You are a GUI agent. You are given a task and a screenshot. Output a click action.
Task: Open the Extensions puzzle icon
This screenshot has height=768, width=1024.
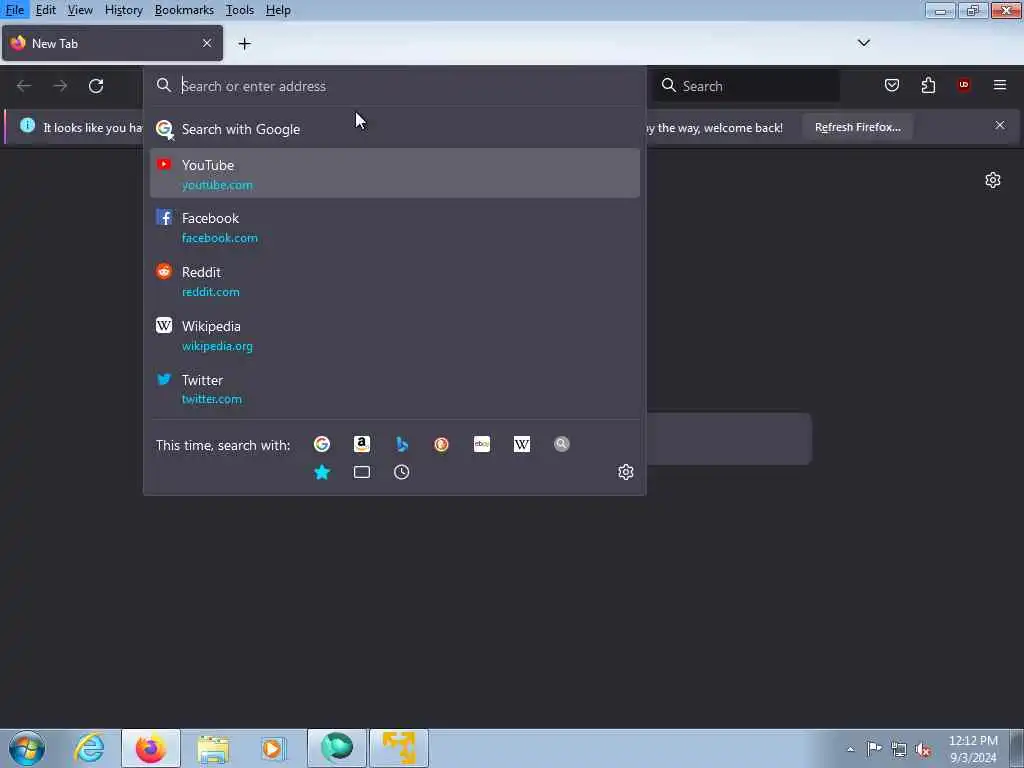(928, 85)
